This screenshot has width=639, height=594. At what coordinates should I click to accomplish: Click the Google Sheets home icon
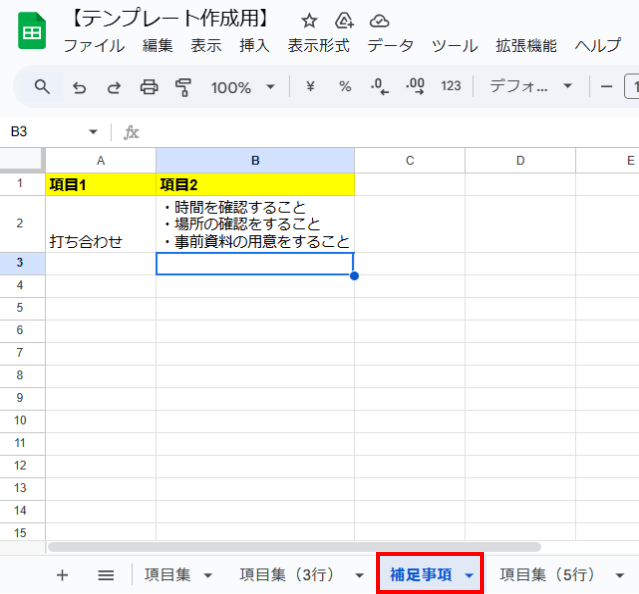pos(31,32)
